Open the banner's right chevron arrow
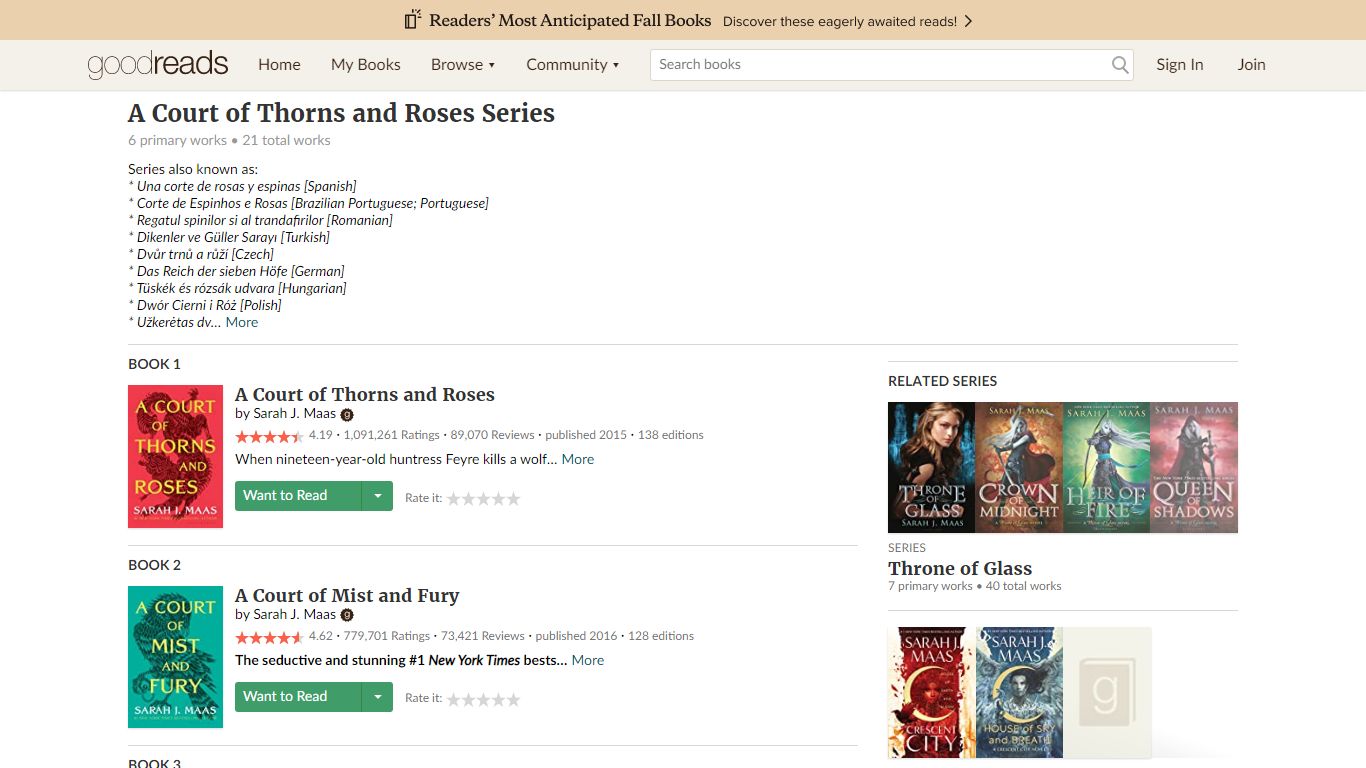Viewport: 1366px width, 768px height. point(968,21)
